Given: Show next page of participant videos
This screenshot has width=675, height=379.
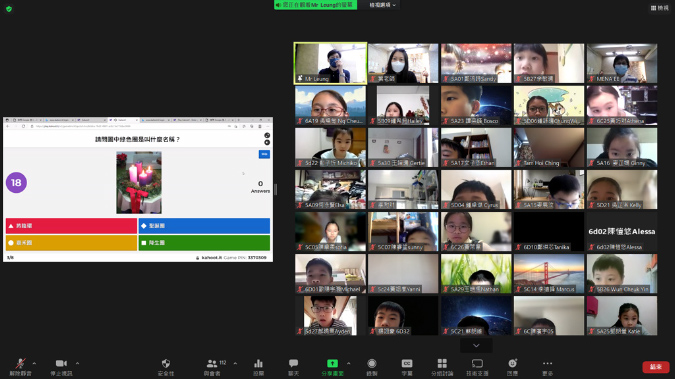Looking at the screenshot, I should 476,345.
